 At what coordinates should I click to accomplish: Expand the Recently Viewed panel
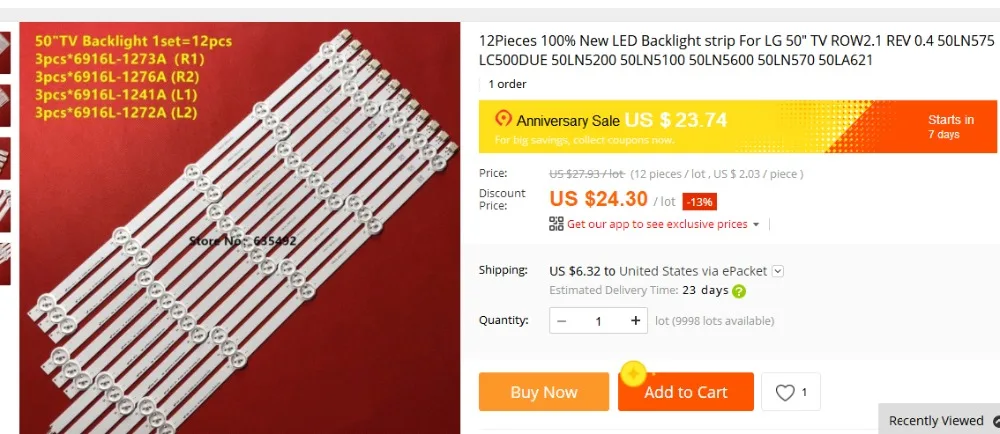coord(940,420)
